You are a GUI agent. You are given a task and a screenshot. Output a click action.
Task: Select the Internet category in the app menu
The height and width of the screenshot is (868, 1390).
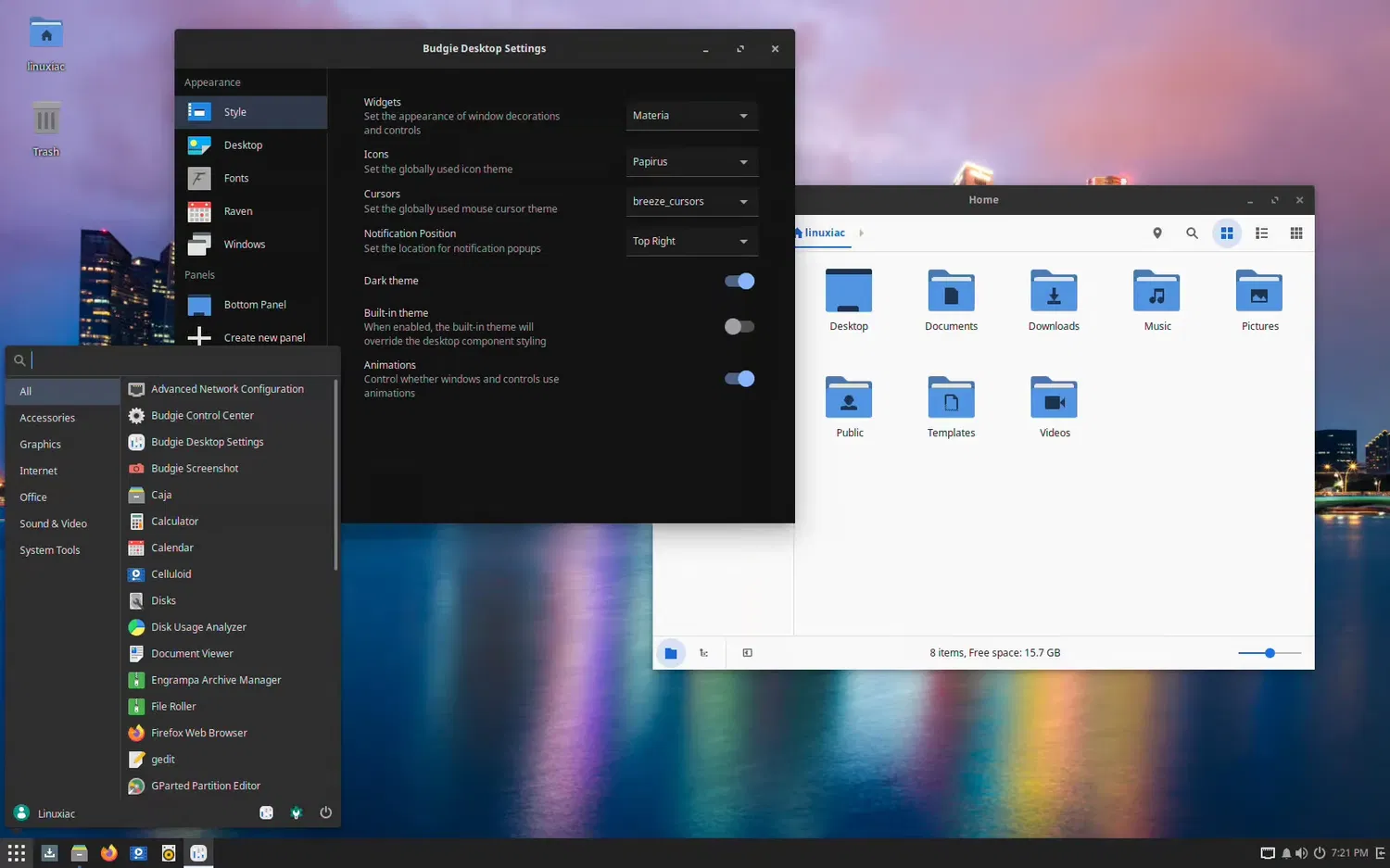pos(39,471)
